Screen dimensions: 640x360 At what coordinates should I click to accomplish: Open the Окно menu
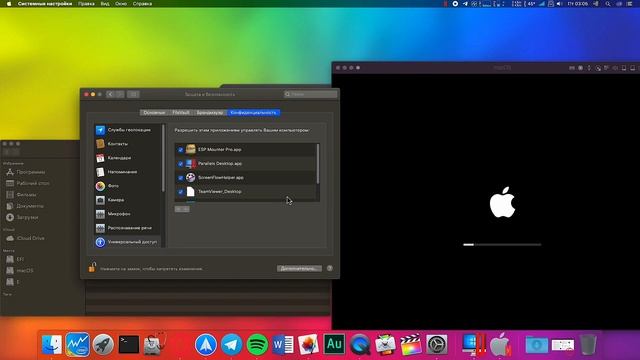point(121,4)
